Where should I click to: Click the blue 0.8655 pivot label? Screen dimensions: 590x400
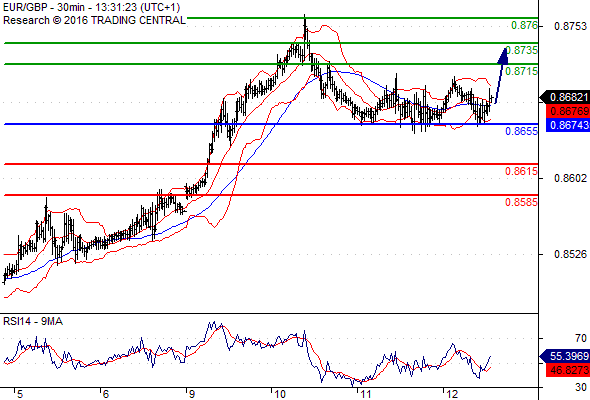point(522,131)
